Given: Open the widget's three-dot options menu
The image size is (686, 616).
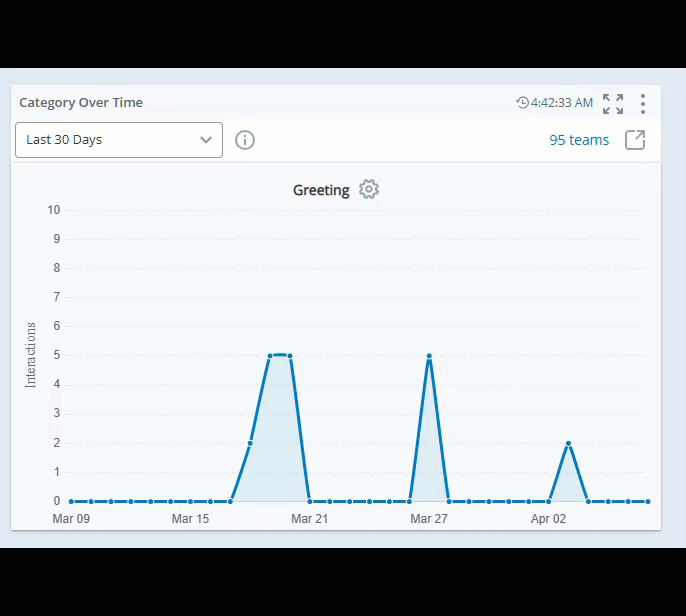Looking at the screenshot, I should coord(643,103).
